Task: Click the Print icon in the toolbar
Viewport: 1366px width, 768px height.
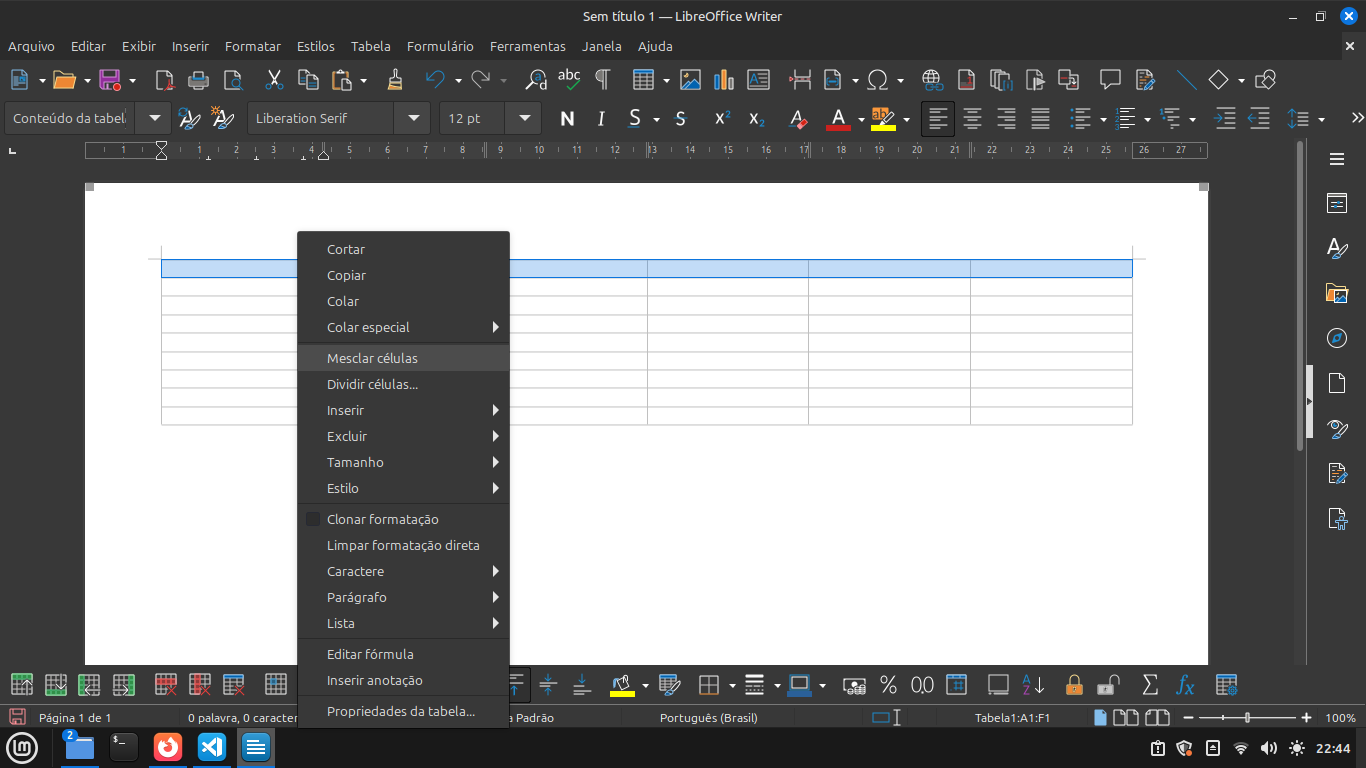Action: (199, 80)
